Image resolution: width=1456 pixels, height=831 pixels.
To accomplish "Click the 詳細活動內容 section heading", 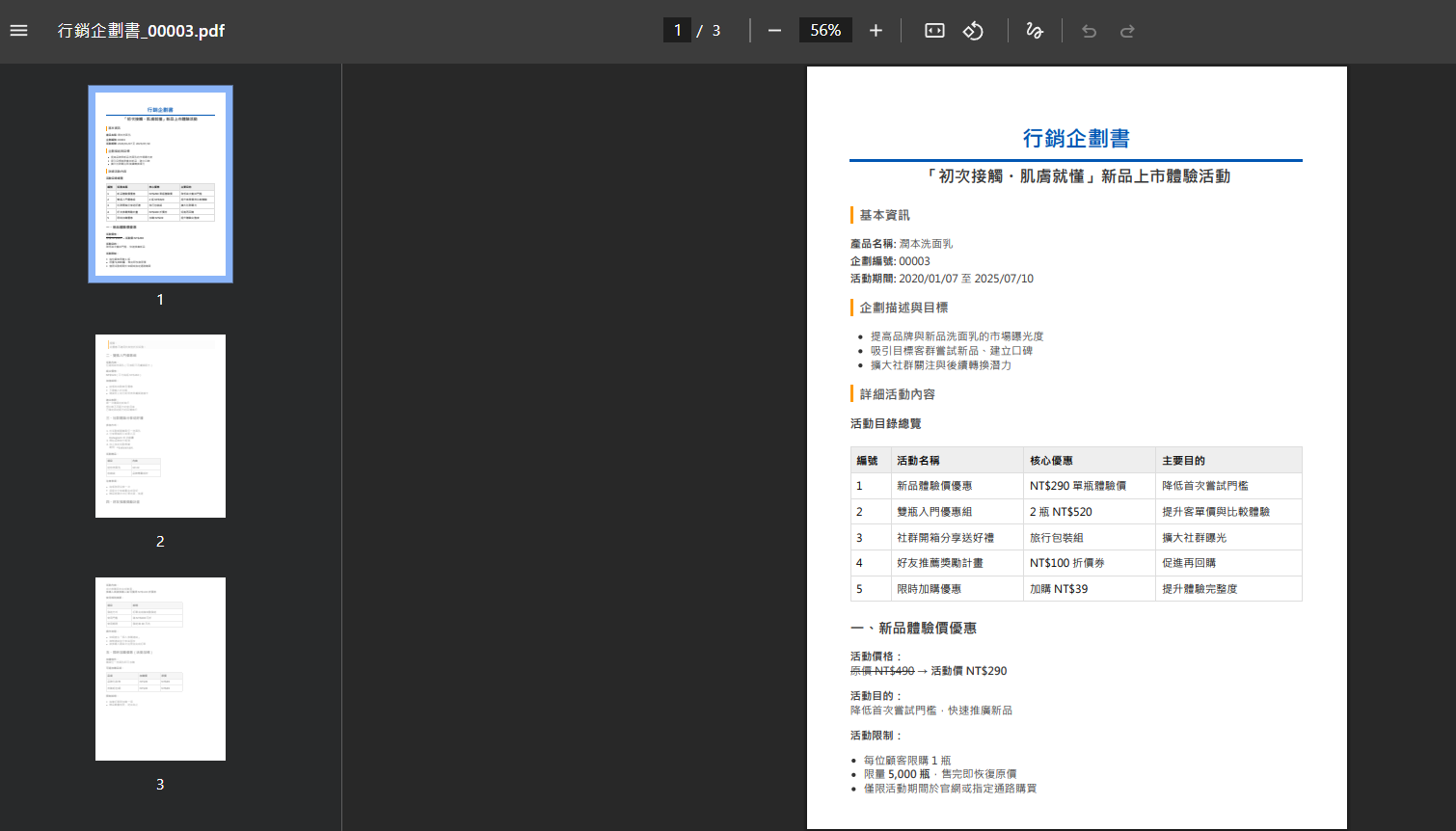I will click(897, 394).
